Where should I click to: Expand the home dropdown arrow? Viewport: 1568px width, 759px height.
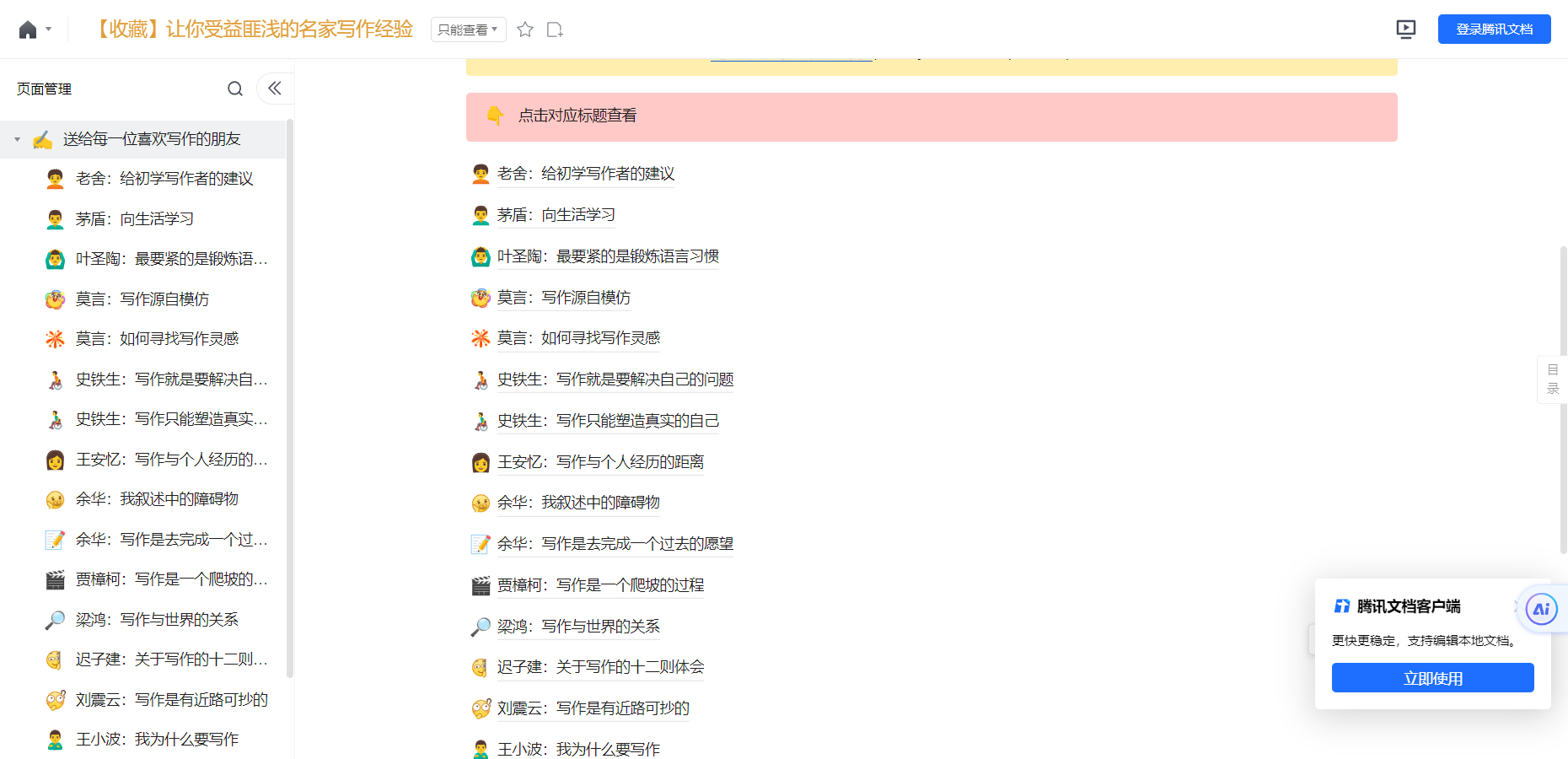point(48,30)
